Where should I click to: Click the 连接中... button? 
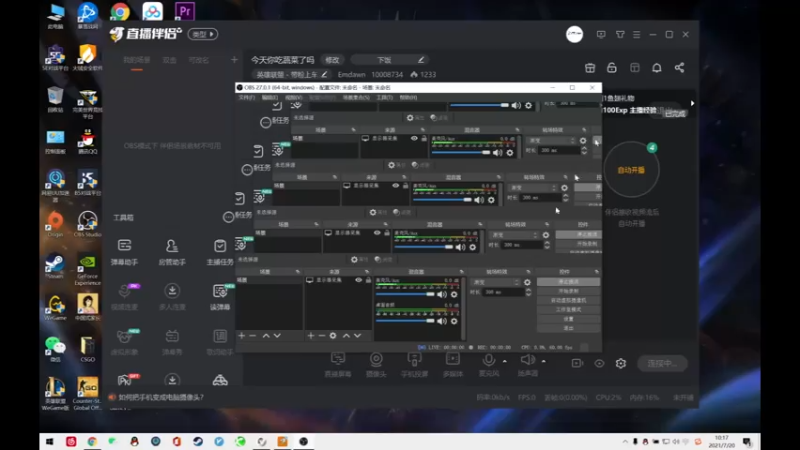[662, 363]
